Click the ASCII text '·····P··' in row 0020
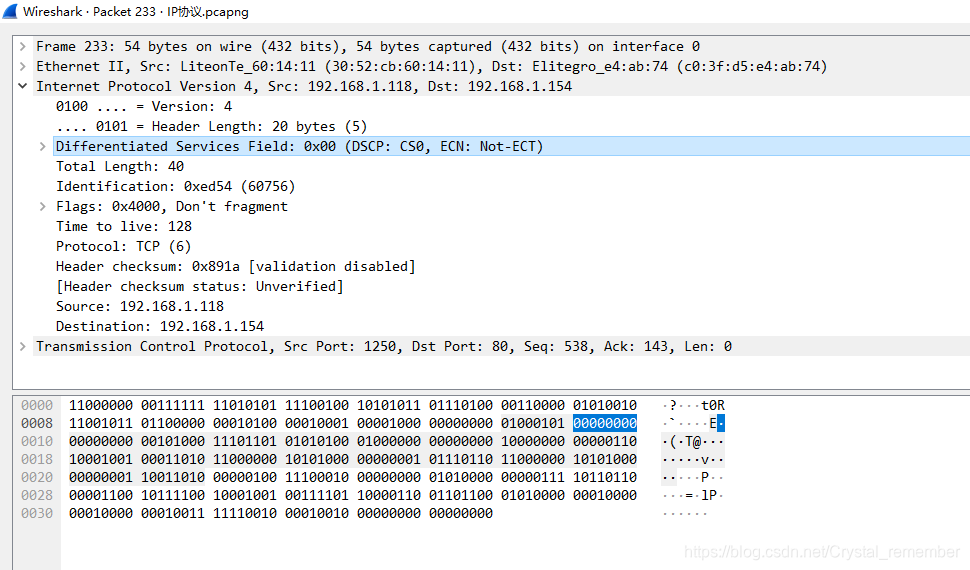Image resolution: width=970 pixels, height=570 pixels. (x=693, y=477)
